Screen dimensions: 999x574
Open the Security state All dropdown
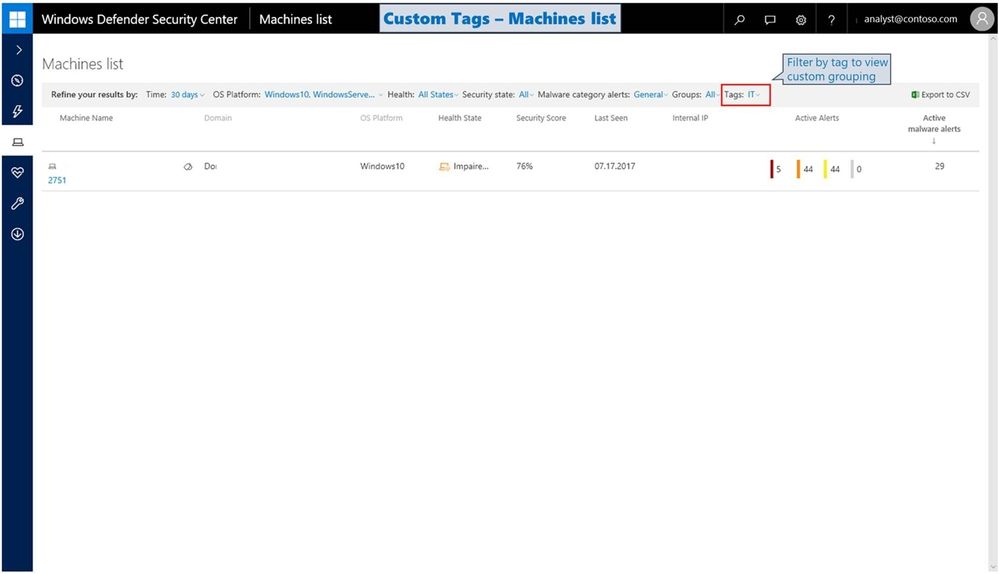coord(526,94)
